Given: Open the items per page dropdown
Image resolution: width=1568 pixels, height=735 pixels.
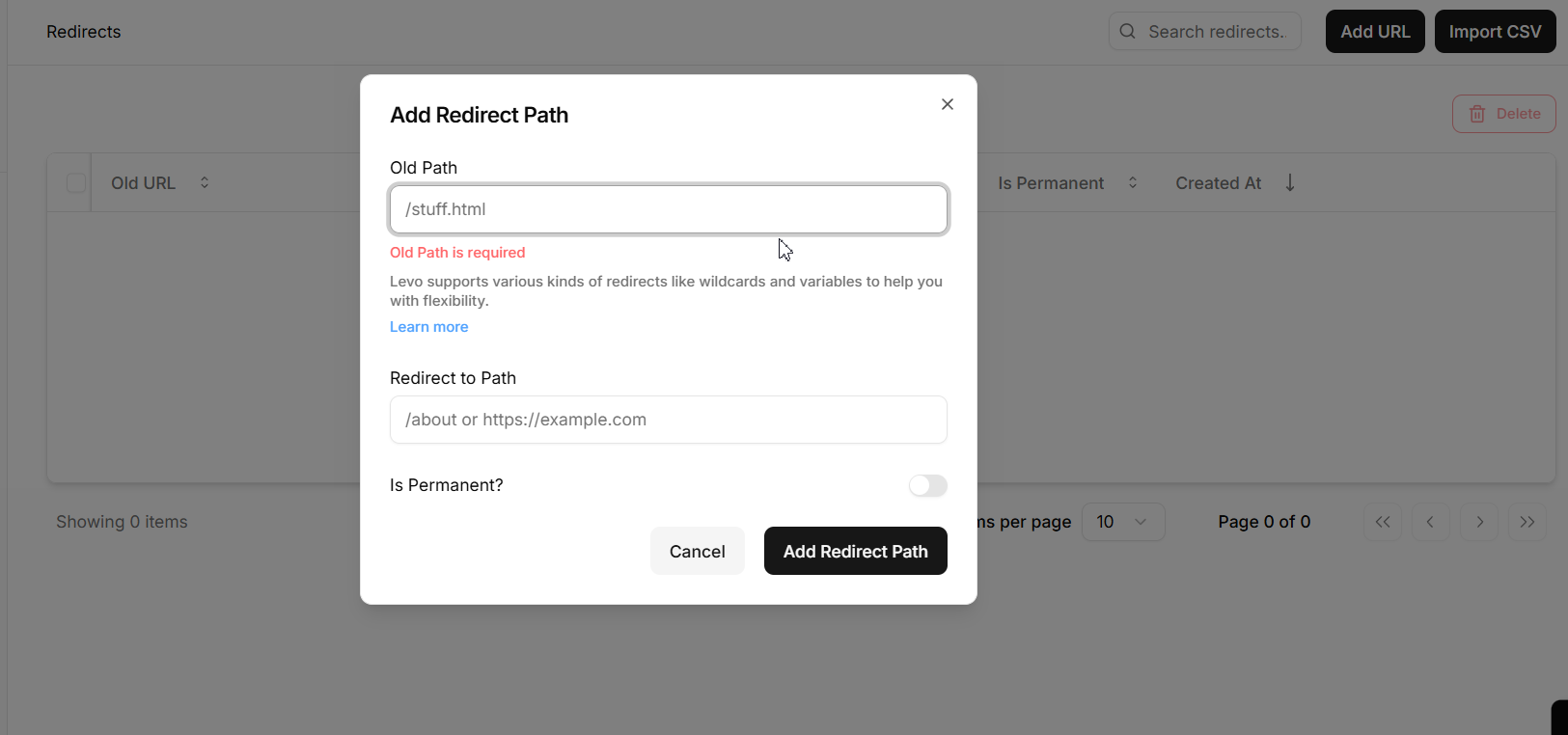Looking at the screenshot, I should (1123, 522).
